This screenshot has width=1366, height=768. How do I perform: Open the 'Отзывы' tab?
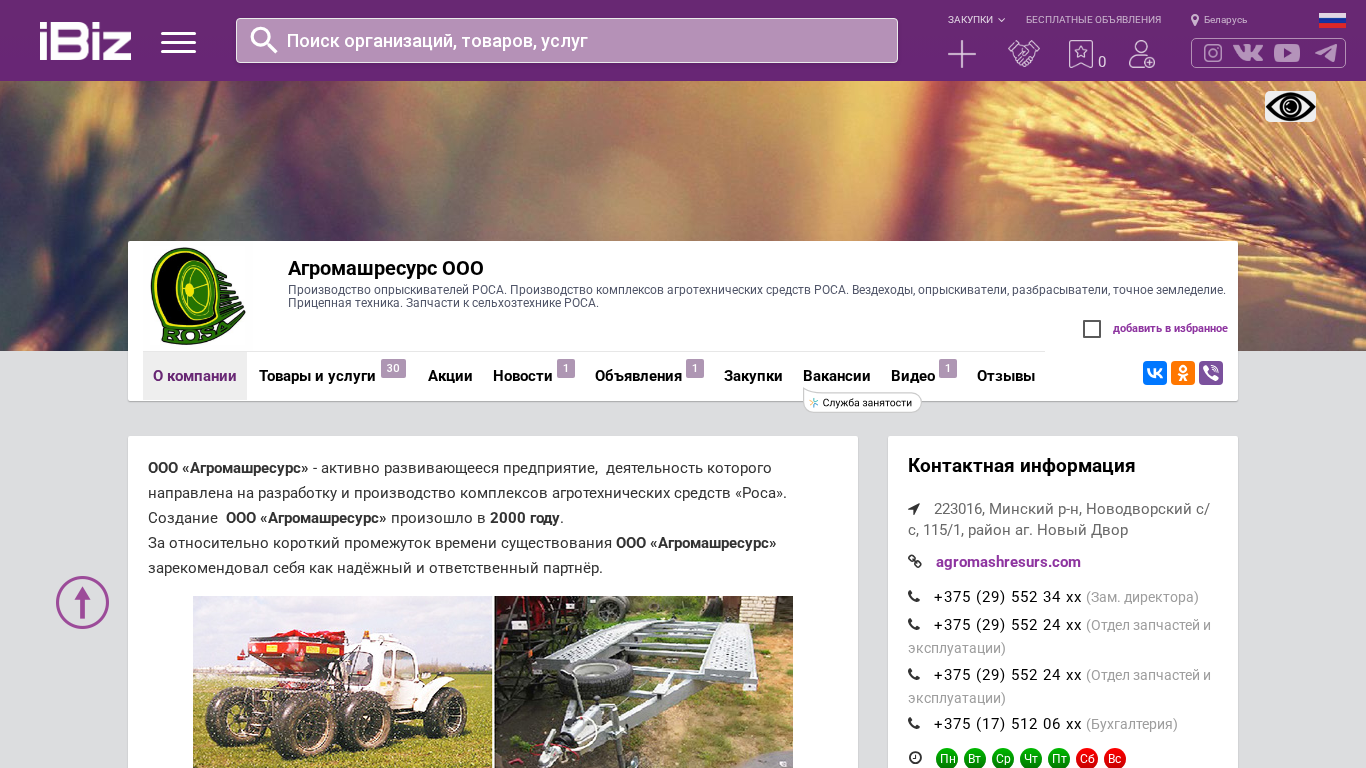[1005, 376]
